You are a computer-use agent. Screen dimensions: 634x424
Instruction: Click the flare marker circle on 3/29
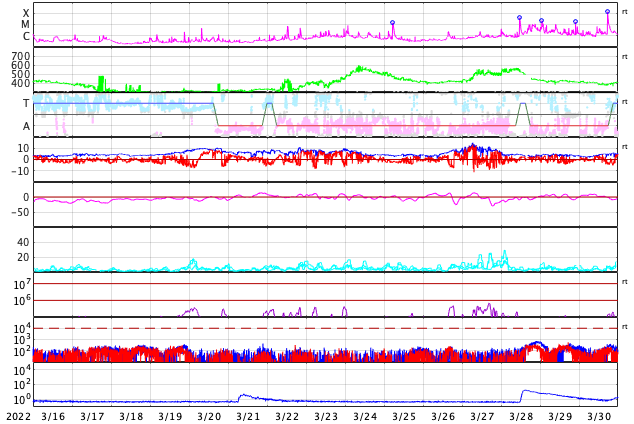[575, 21]
